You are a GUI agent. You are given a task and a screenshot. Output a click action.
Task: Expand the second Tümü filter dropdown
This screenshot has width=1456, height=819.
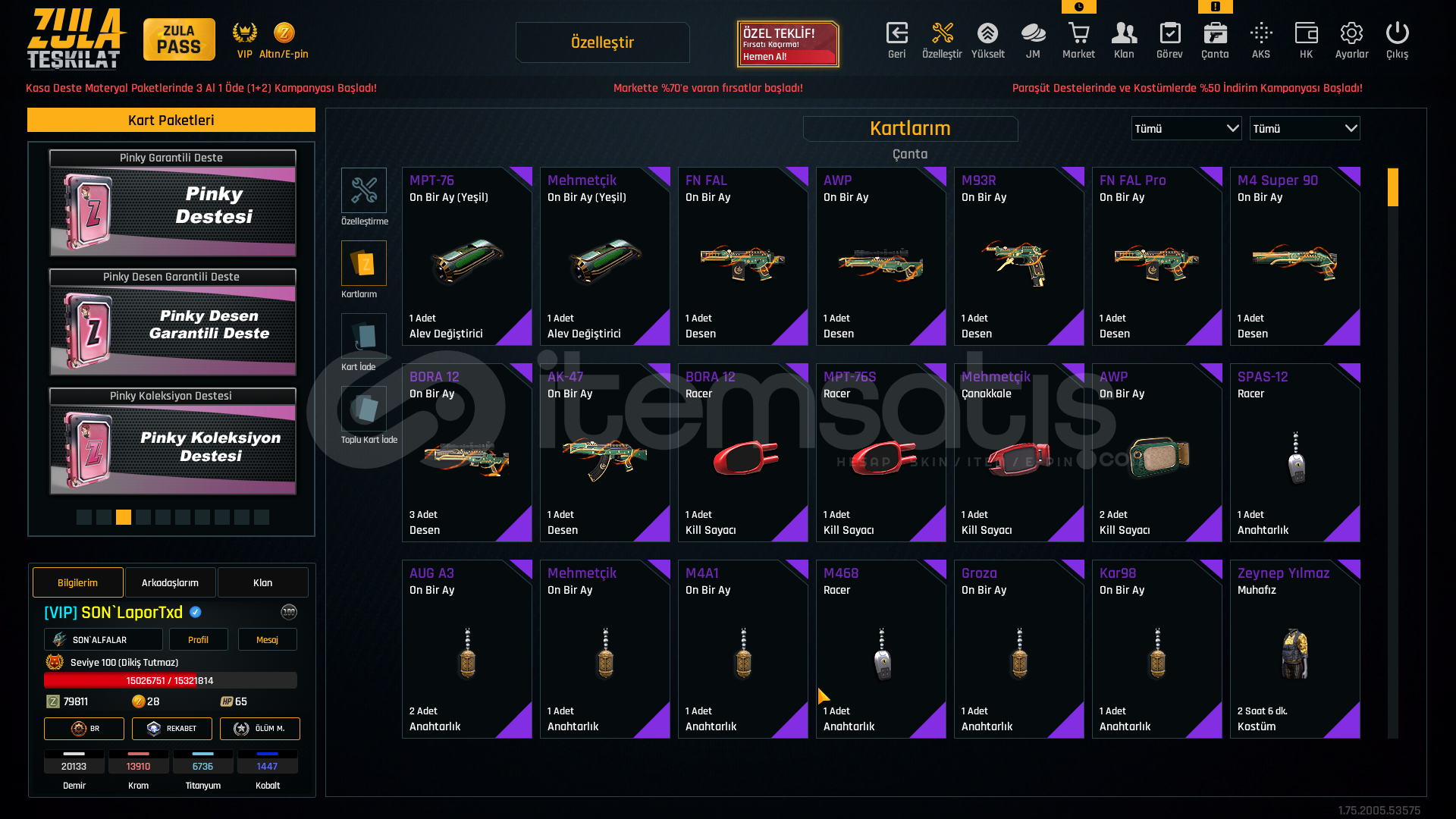1304,128
